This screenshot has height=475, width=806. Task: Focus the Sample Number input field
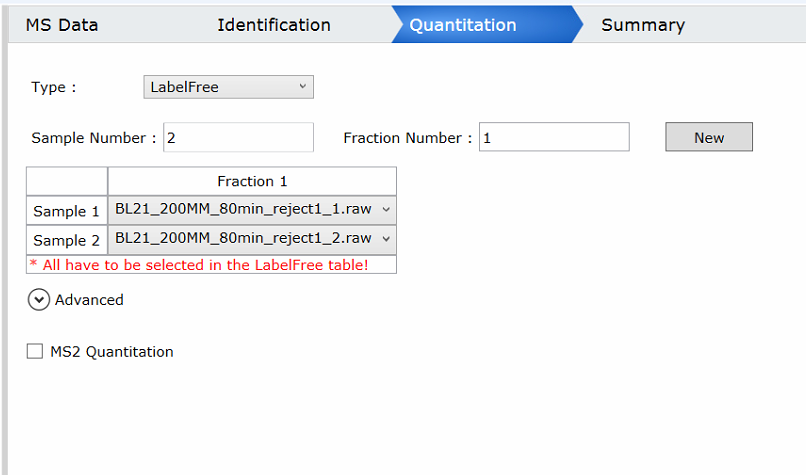(x=239, y=137)
